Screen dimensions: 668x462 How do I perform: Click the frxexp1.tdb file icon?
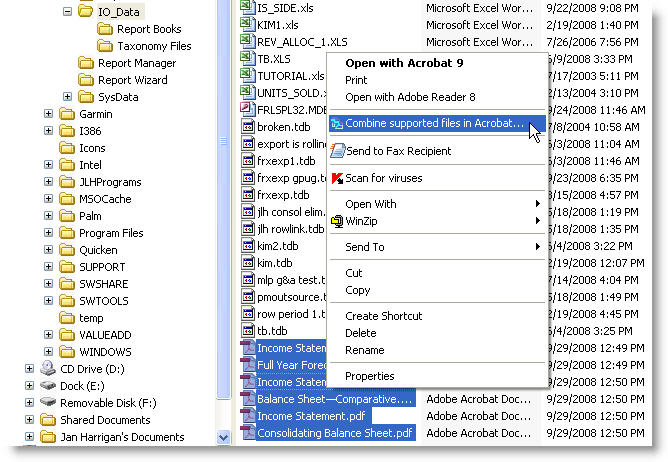248,161
